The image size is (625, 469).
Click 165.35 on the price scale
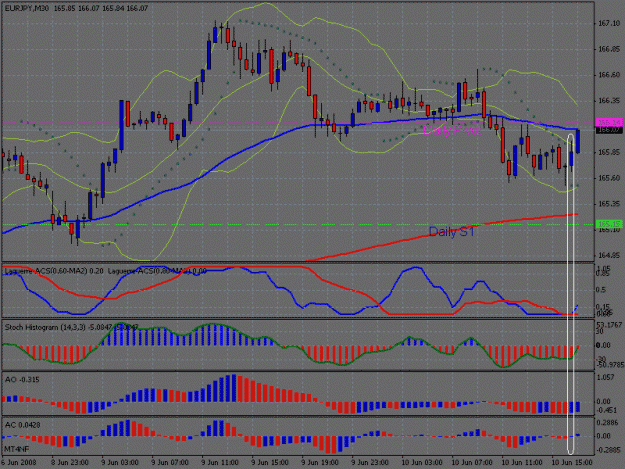(x=609, y=204)
